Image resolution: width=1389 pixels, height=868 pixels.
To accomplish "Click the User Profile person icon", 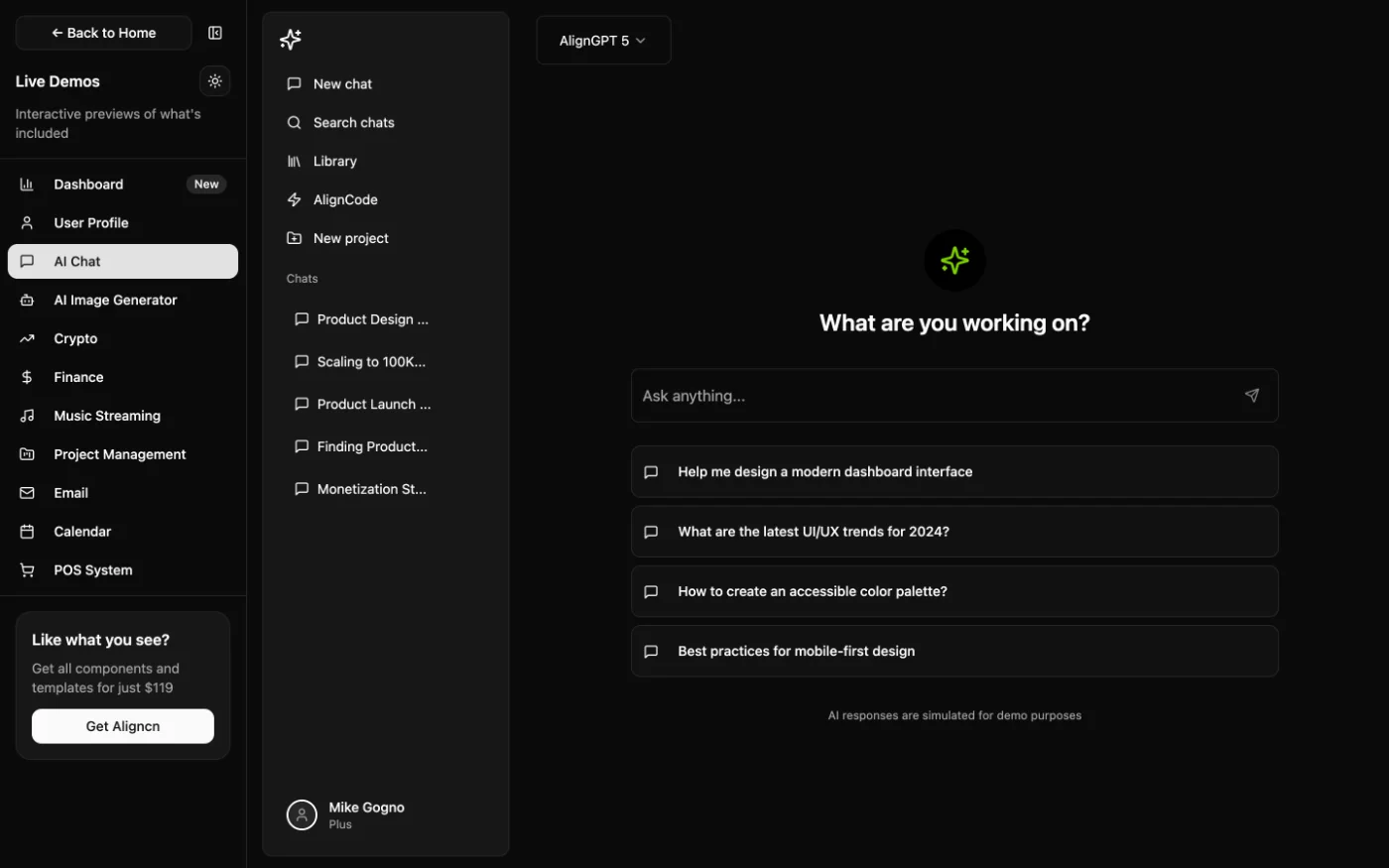I will (x=27, y=223).
